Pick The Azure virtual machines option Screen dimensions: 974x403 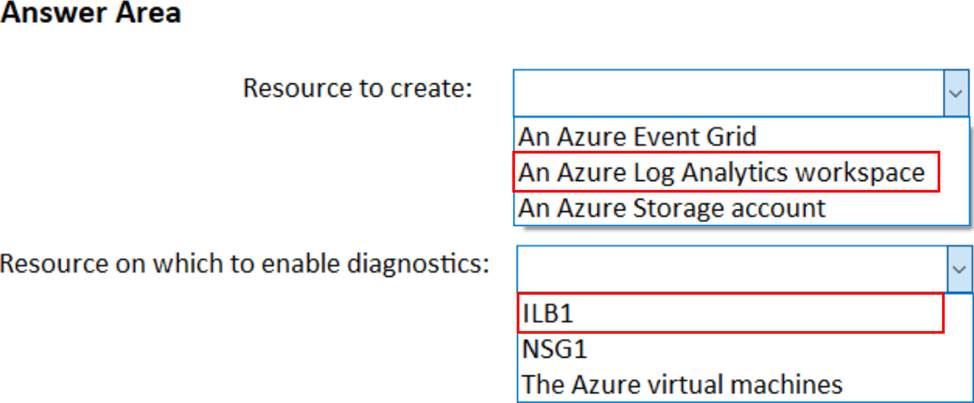[681, 383]
